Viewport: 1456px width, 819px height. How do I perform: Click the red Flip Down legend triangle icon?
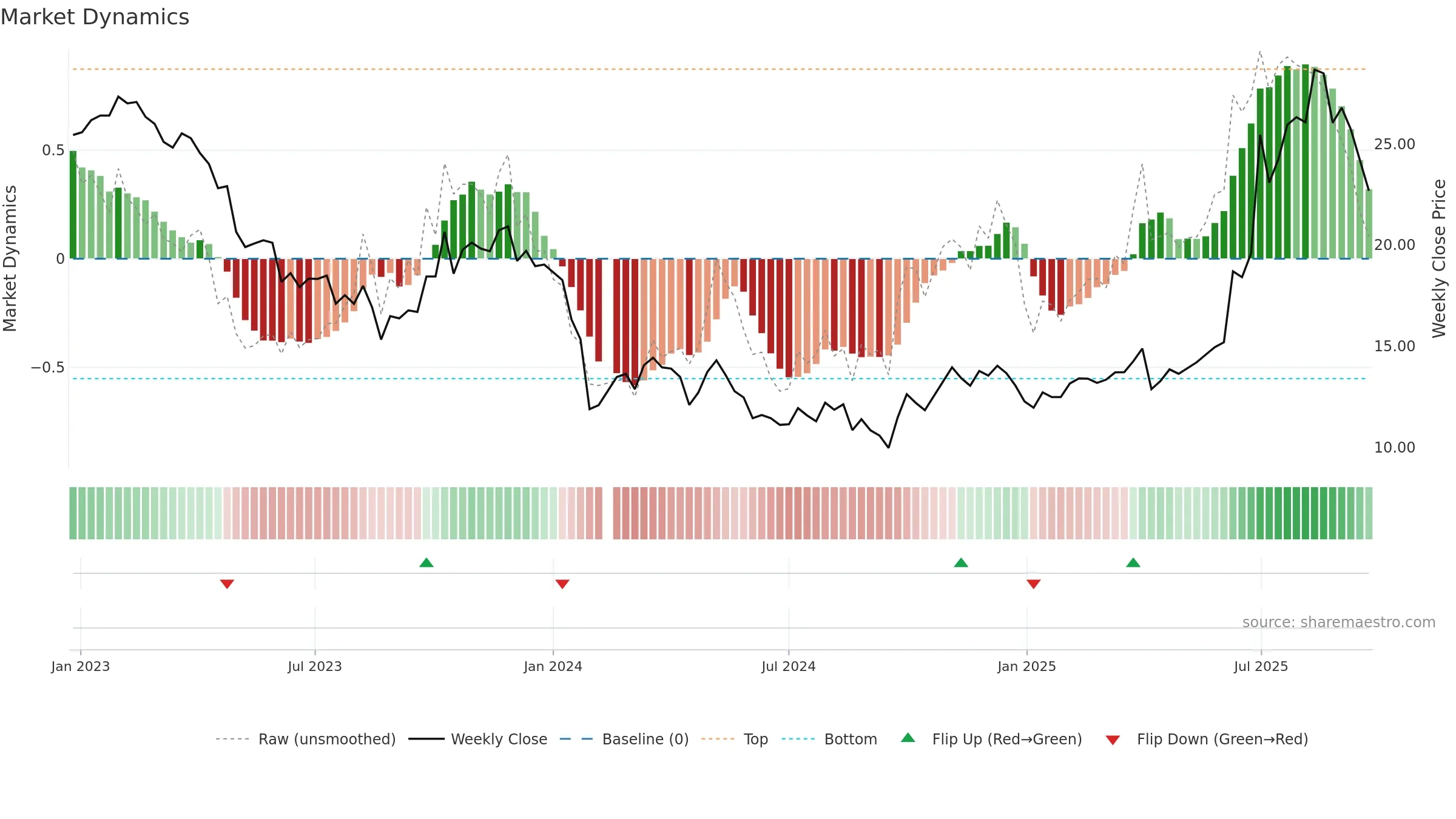pyautogui.click(x=1113, y=740)
